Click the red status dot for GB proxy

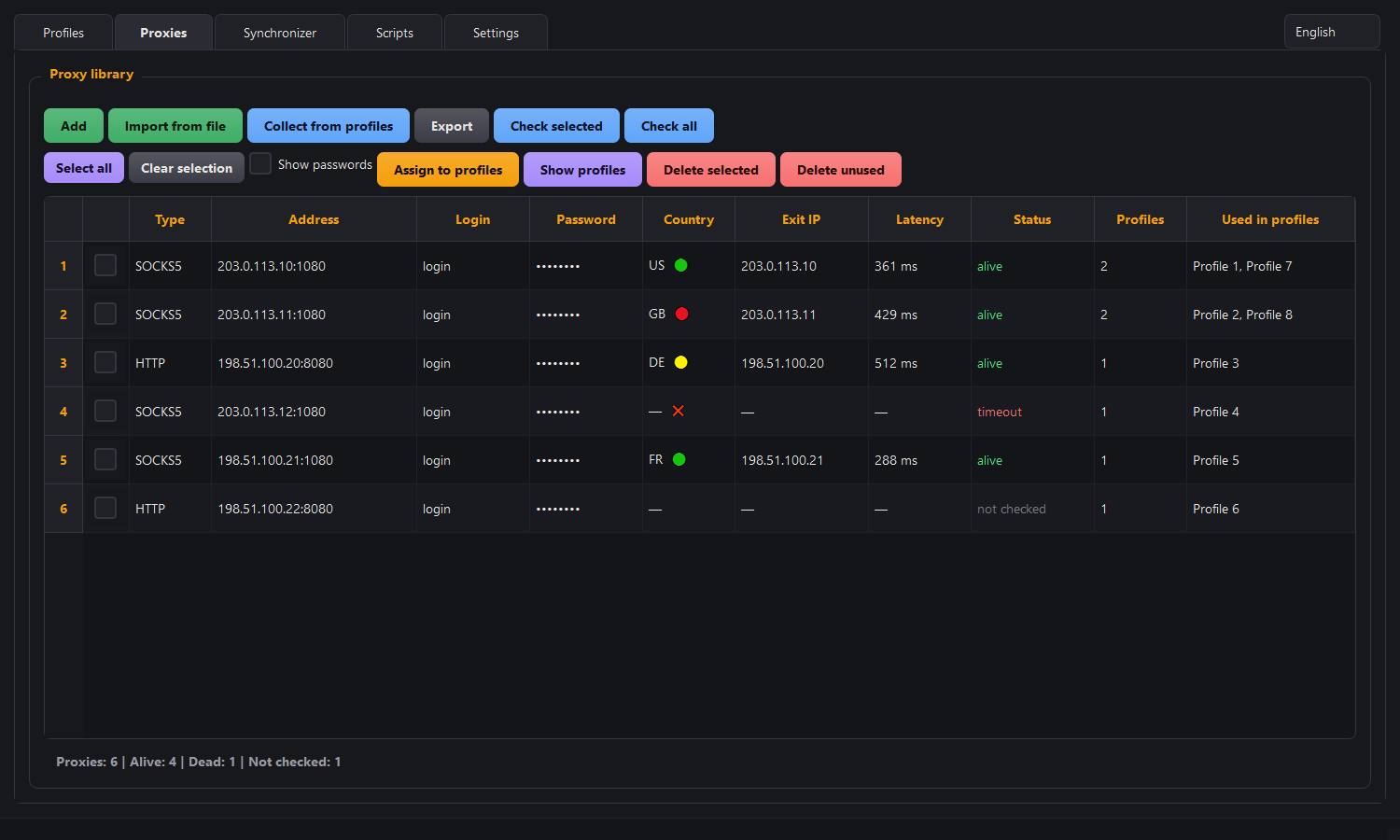click(x=682, y=314)
